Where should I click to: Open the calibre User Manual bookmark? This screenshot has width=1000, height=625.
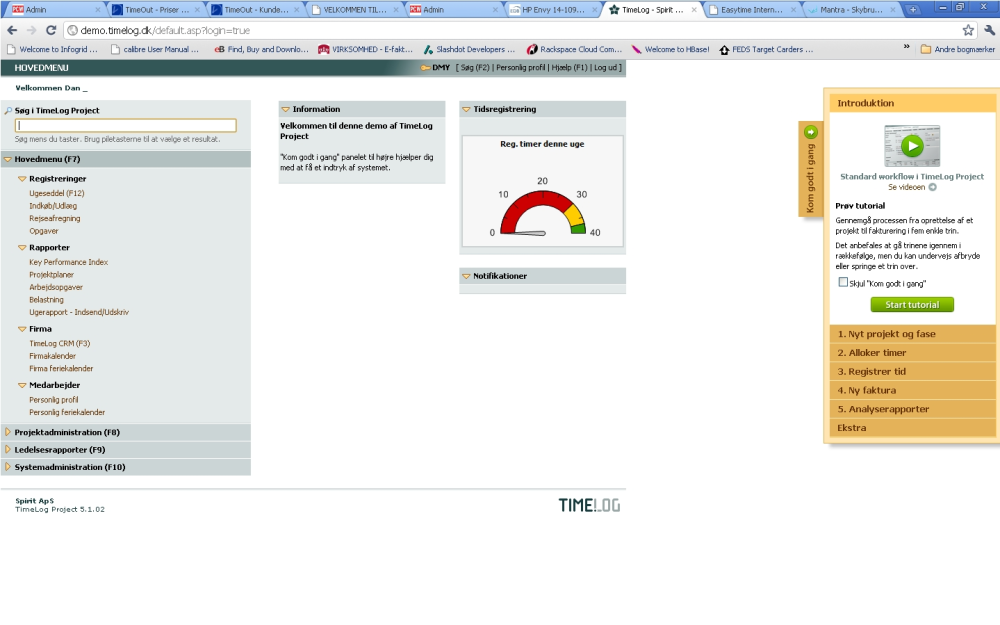click(x=154, y=49)
